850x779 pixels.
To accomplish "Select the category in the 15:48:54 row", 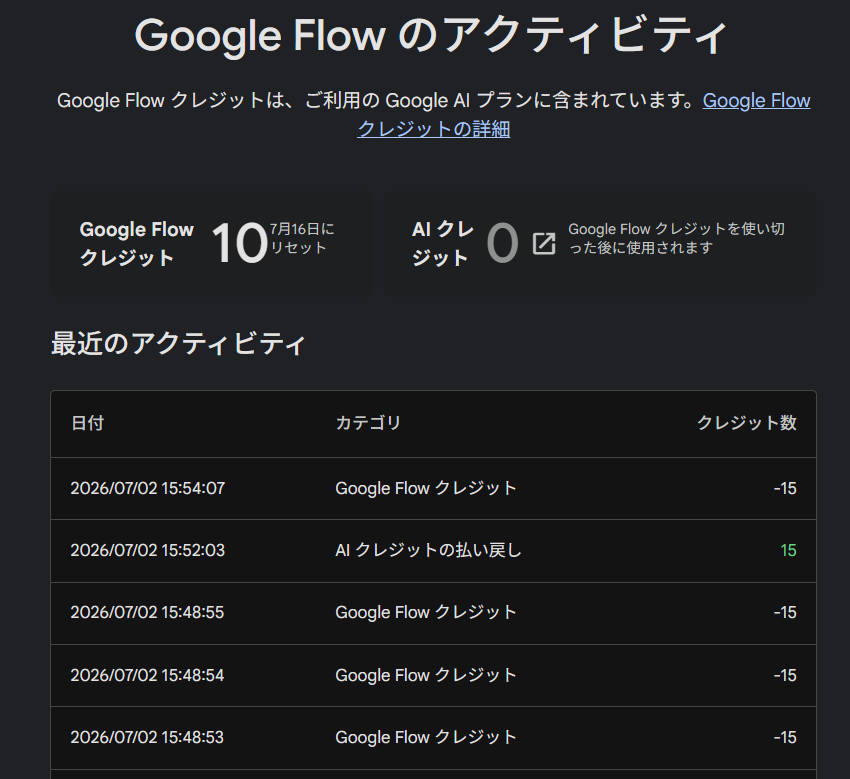I will click(x=426, y=675).
